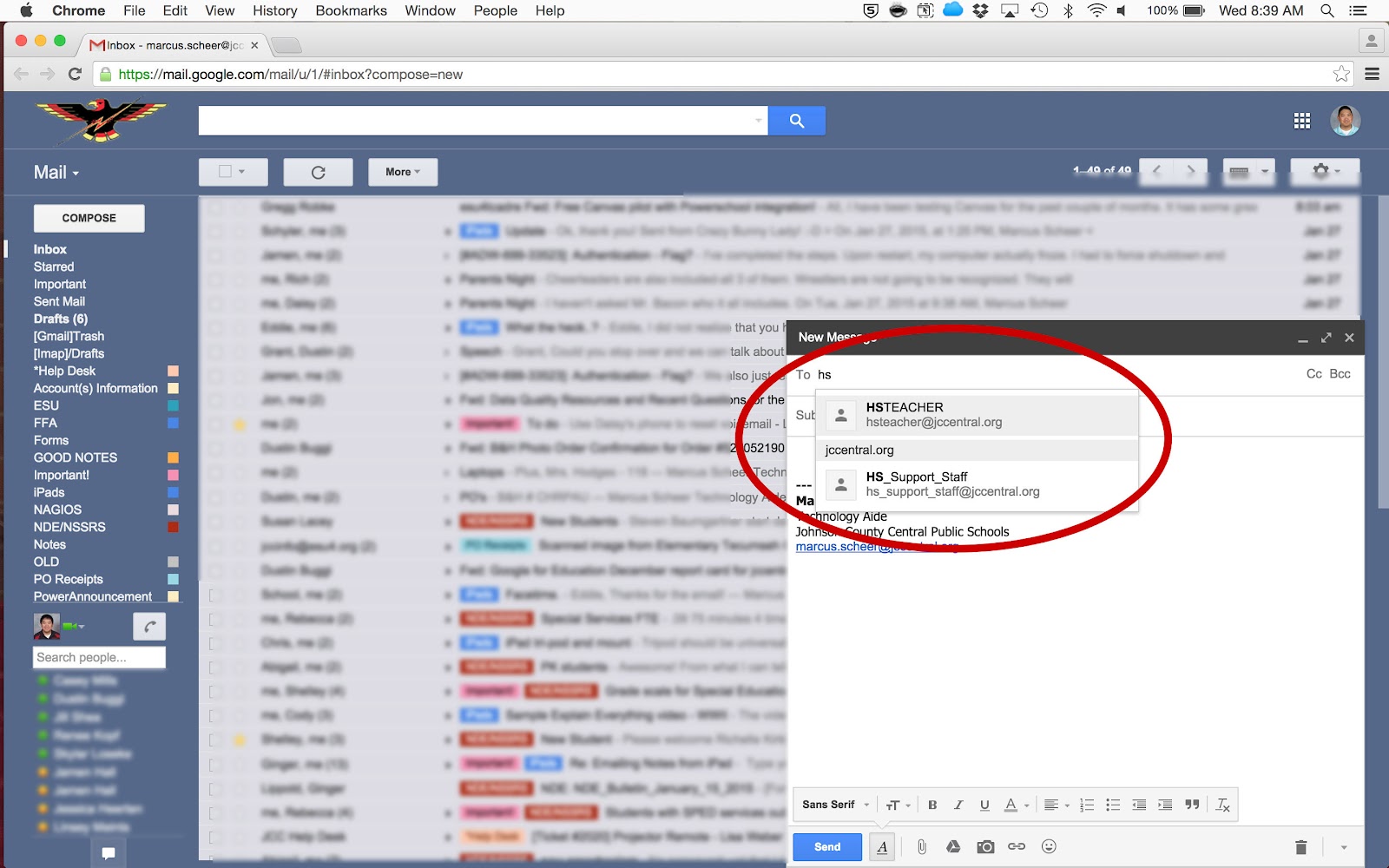Discard the draft with the trash icon
Screen dimensions: 1389x868
tap(1300, 847)
